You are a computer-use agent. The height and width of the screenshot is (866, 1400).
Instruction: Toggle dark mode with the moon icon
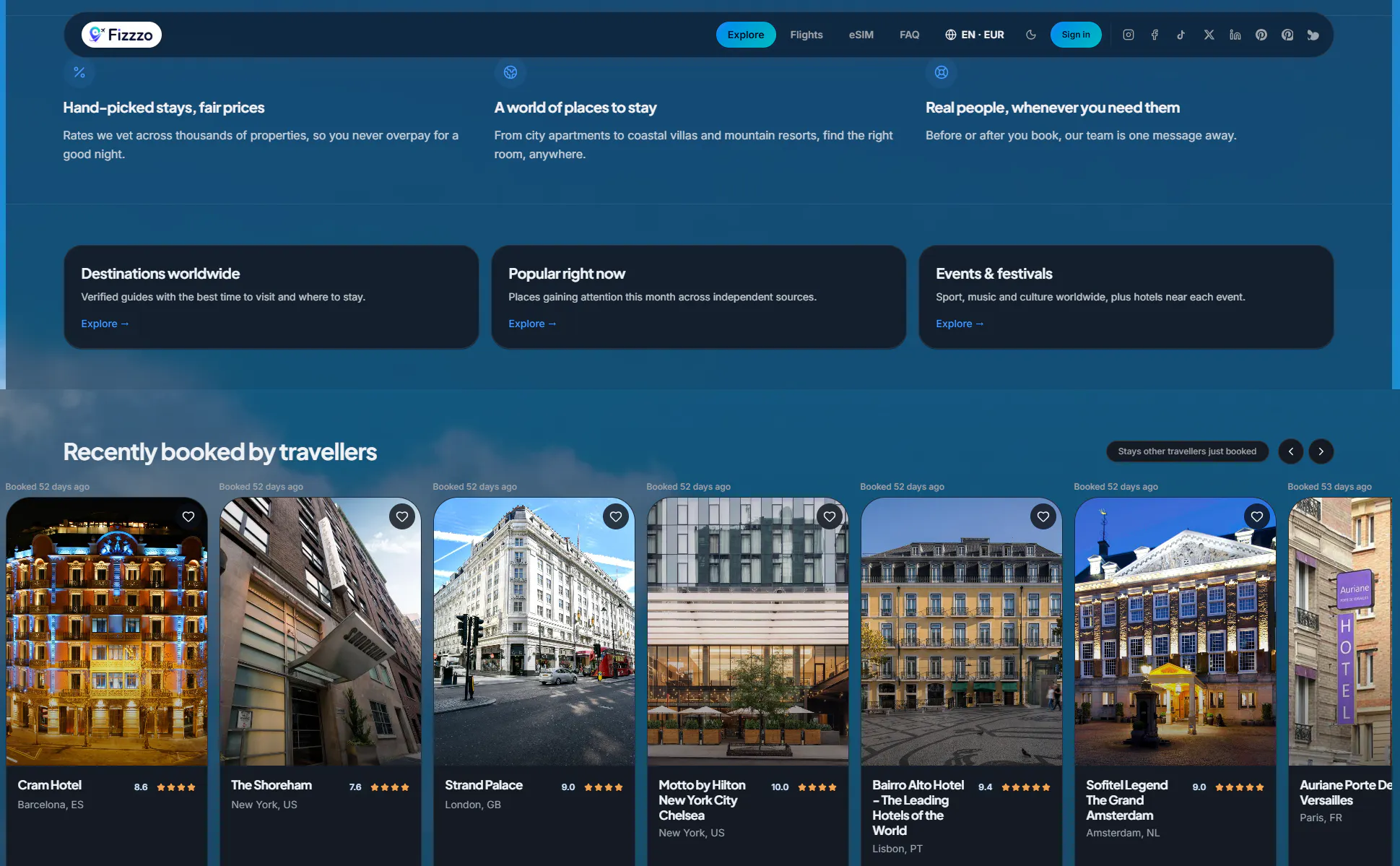(x=1030, y=35)
